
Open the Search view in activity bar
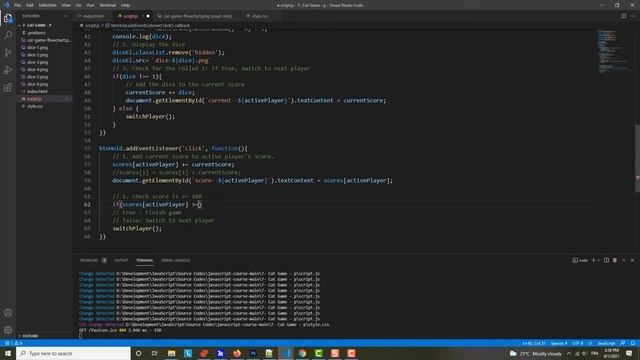(x=8, y=35)
